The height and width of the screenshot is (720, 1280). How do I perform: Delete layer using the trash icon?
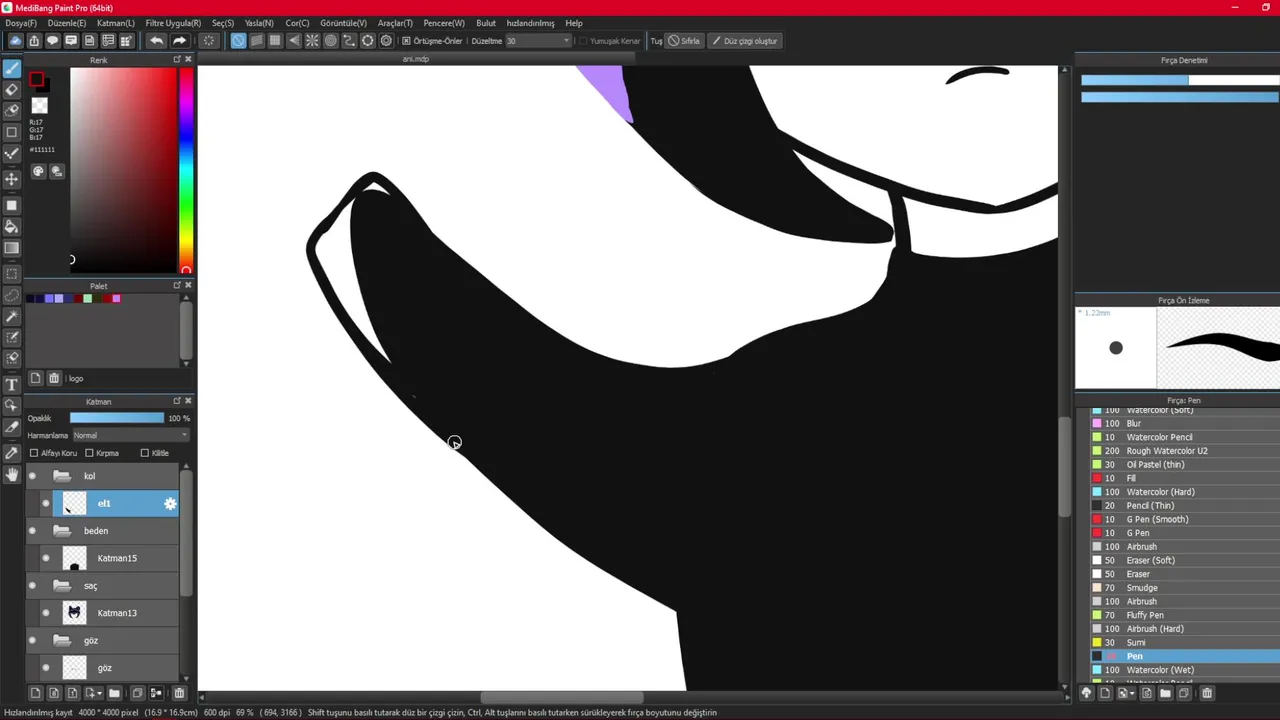point(179,693)
